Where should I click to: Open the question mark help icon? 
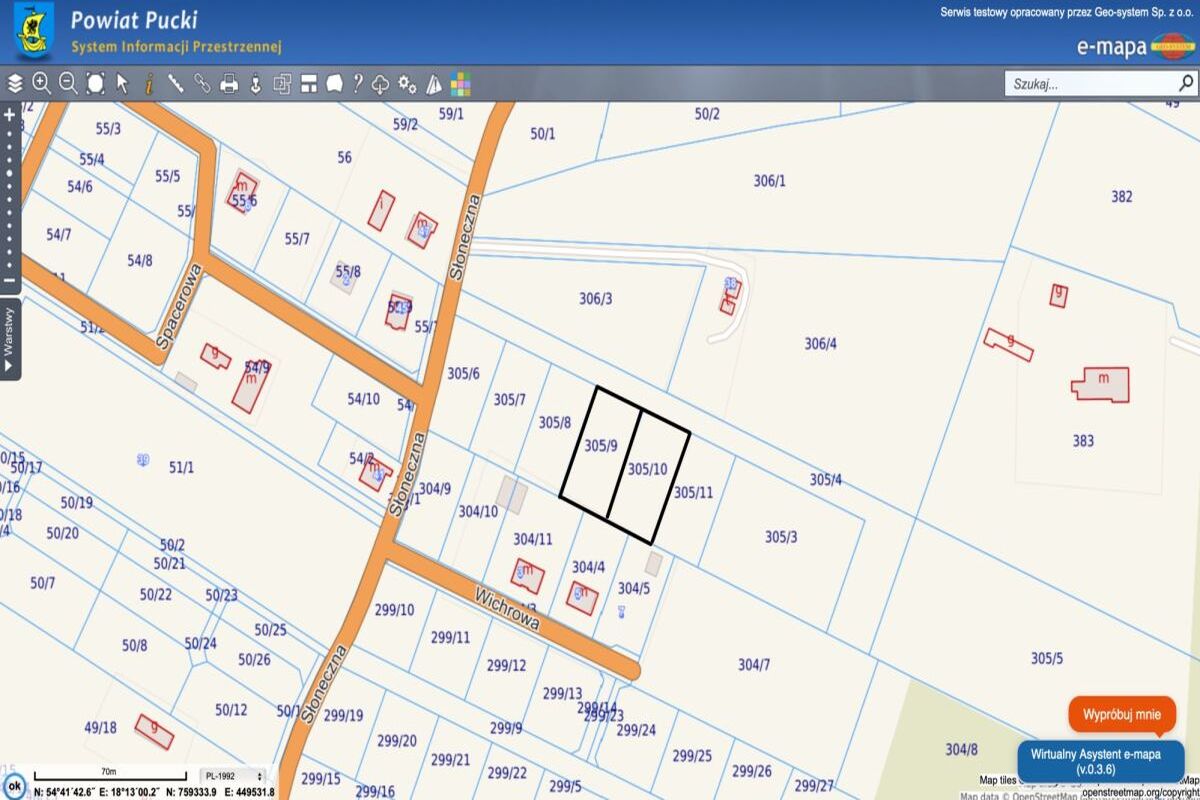coord(357,83)
